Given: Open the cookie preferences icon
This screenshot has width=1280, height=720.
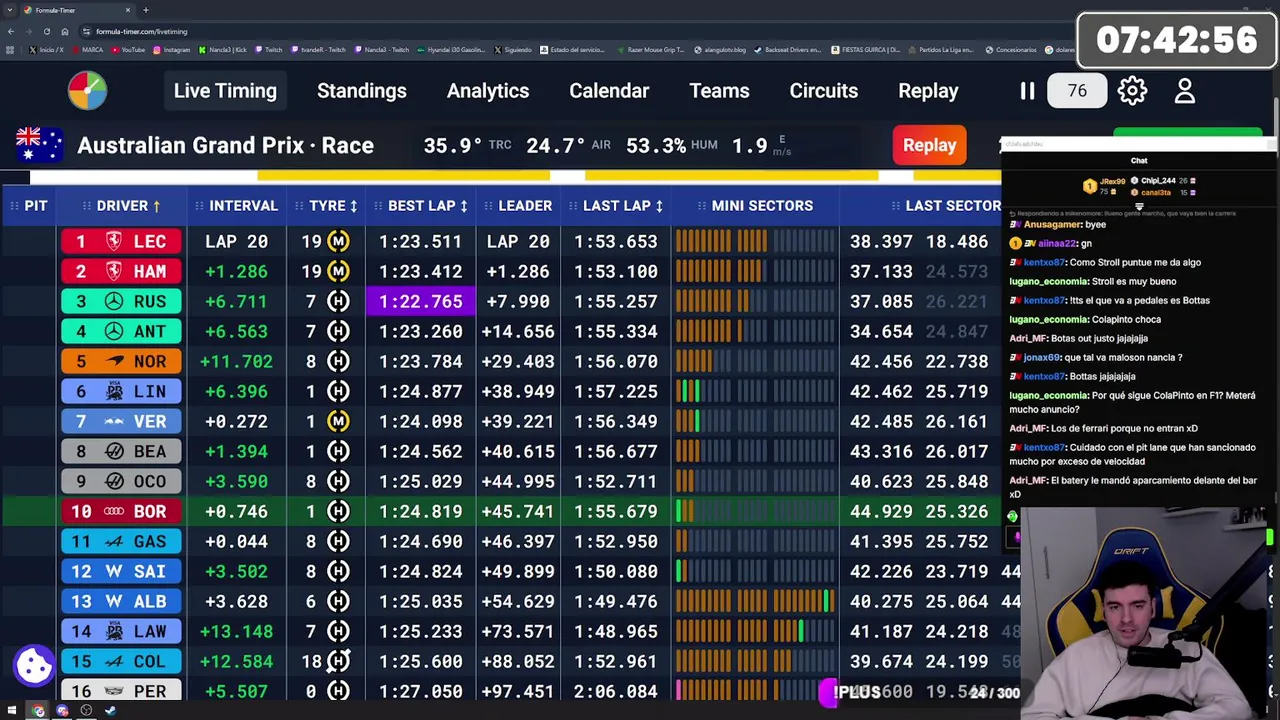Looking at the screenshot, I should (x=34, y=665).
